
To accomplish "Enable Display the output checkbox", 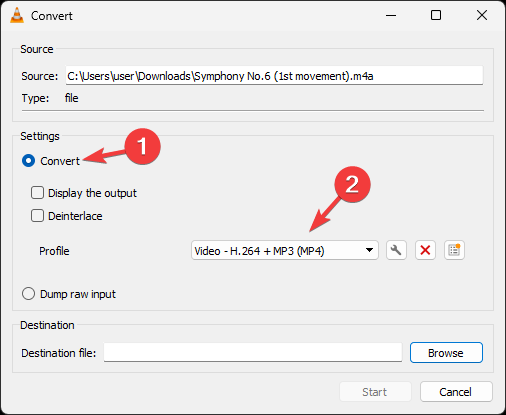I will coord(37,193).
